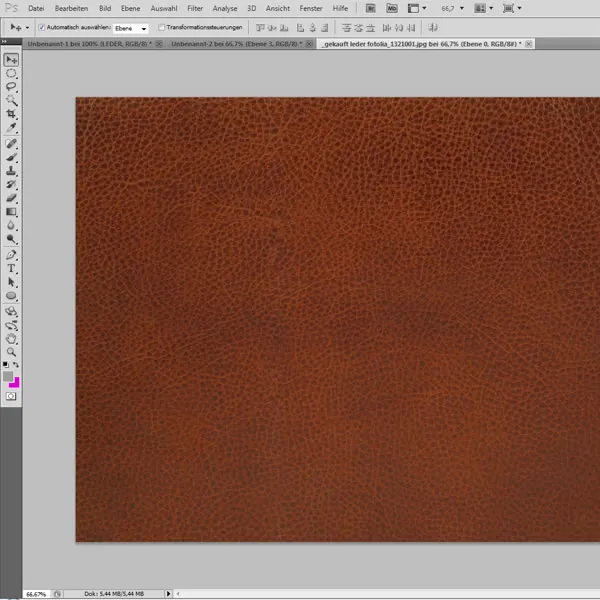The width and height of the screenshot is (600, 600).
Task: Enable the 'Transformationssteuerungen' checkbox
Action: pos(162,28)
